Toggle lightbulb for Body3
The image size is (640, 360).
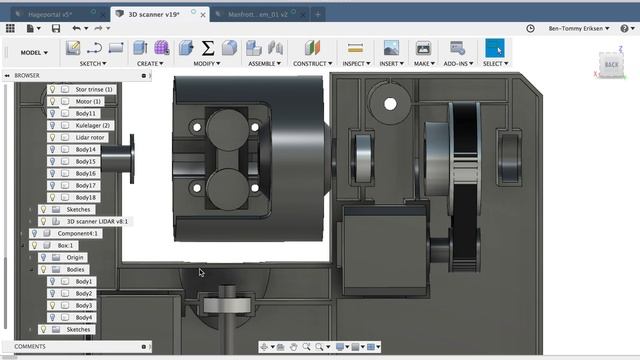(52, 305)
